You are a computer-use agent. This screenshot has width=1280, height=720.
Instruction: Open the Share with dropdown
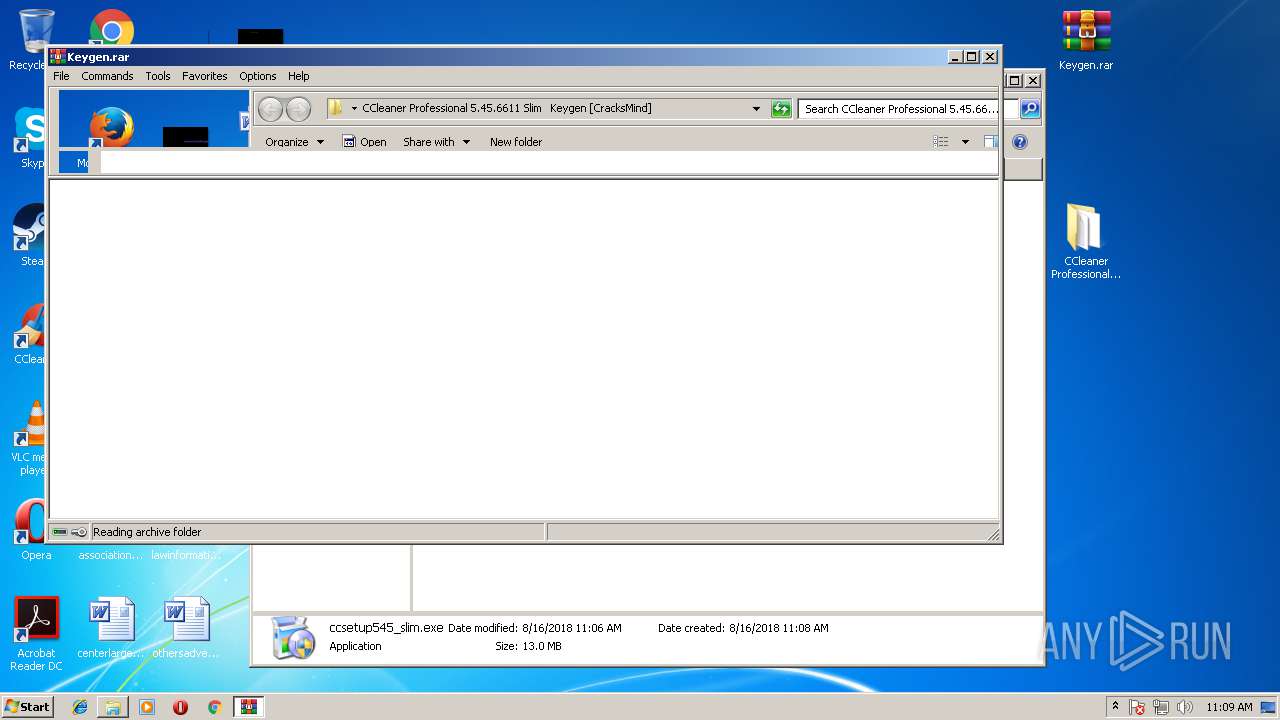click(x=436, y=142)
